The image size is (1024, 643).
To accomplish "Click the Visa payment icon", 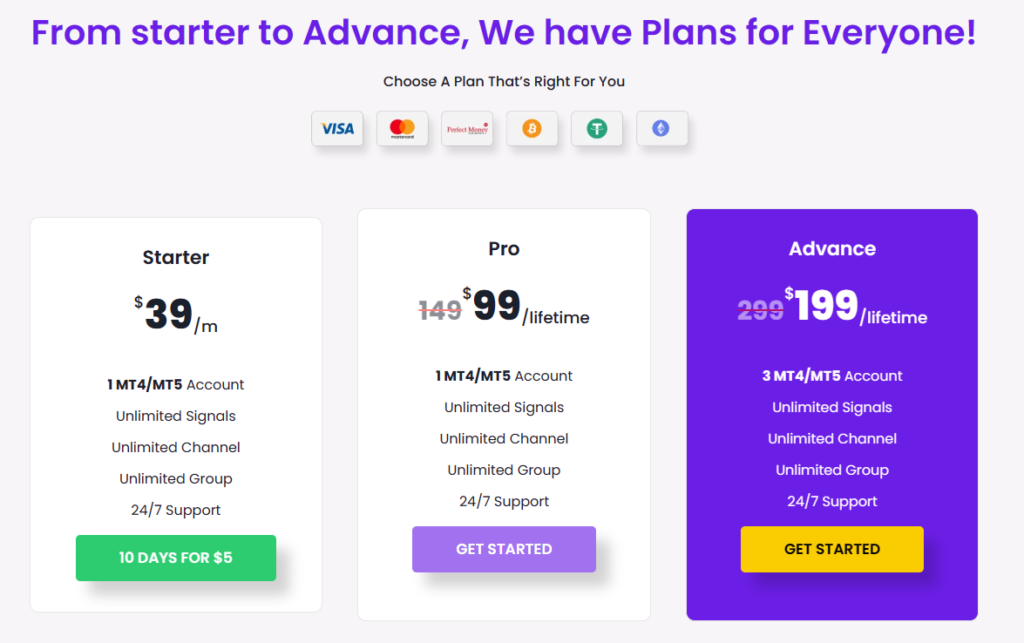I will click(337, 129).
